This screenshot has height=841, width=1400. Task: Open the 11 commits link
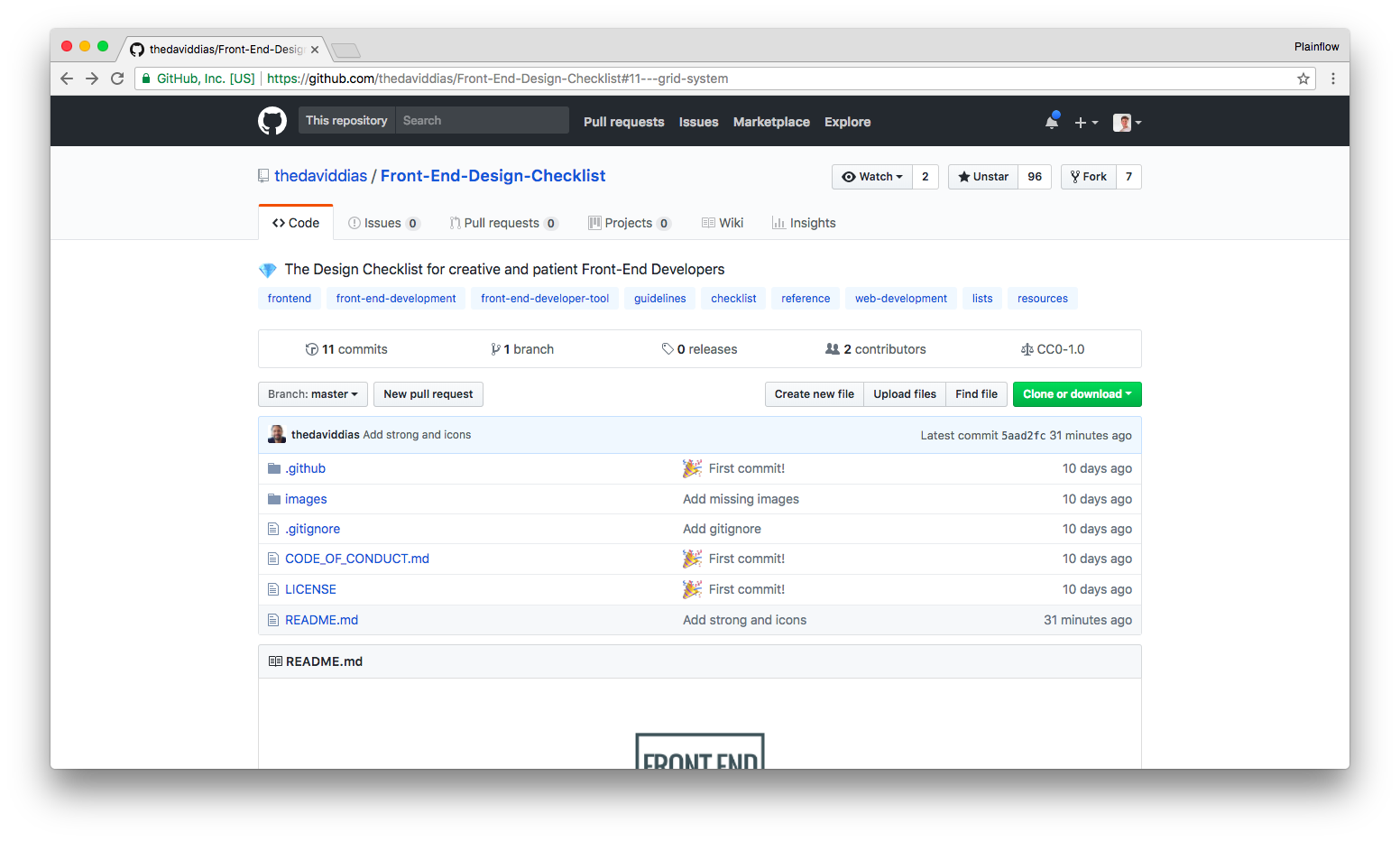[346, 349]
